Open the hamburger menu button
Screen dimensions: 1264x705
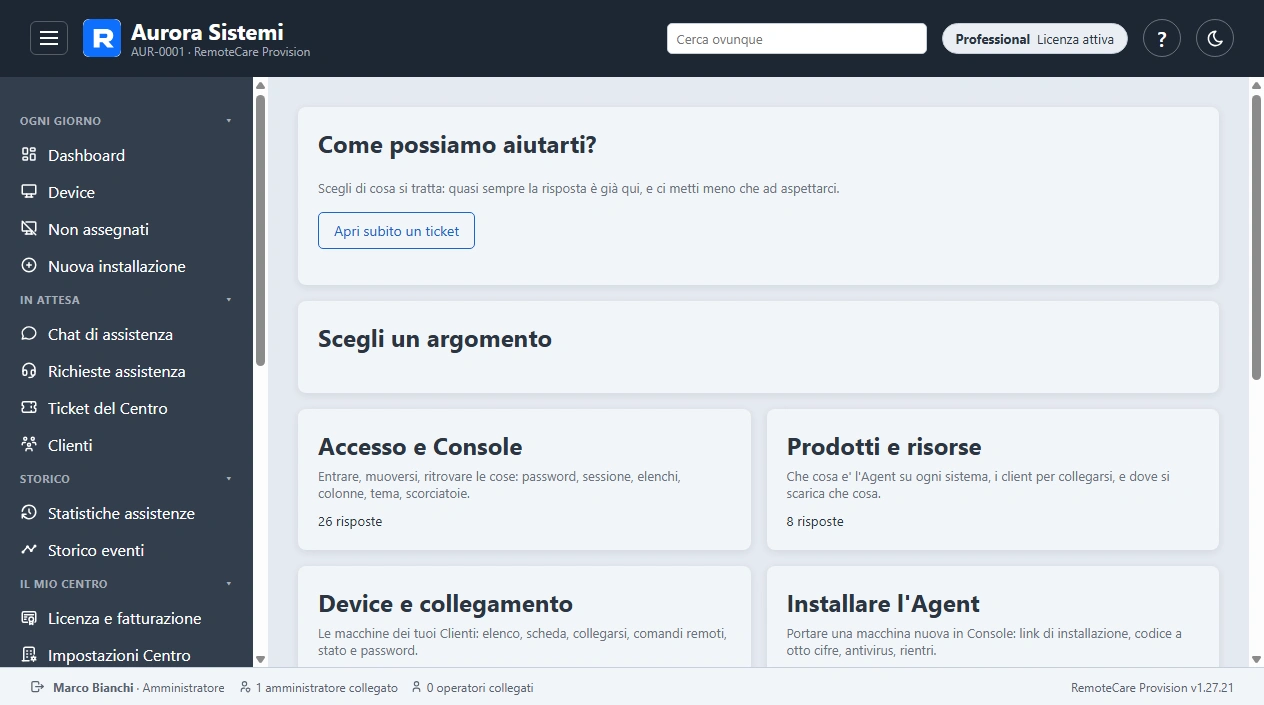pos(49,38)
